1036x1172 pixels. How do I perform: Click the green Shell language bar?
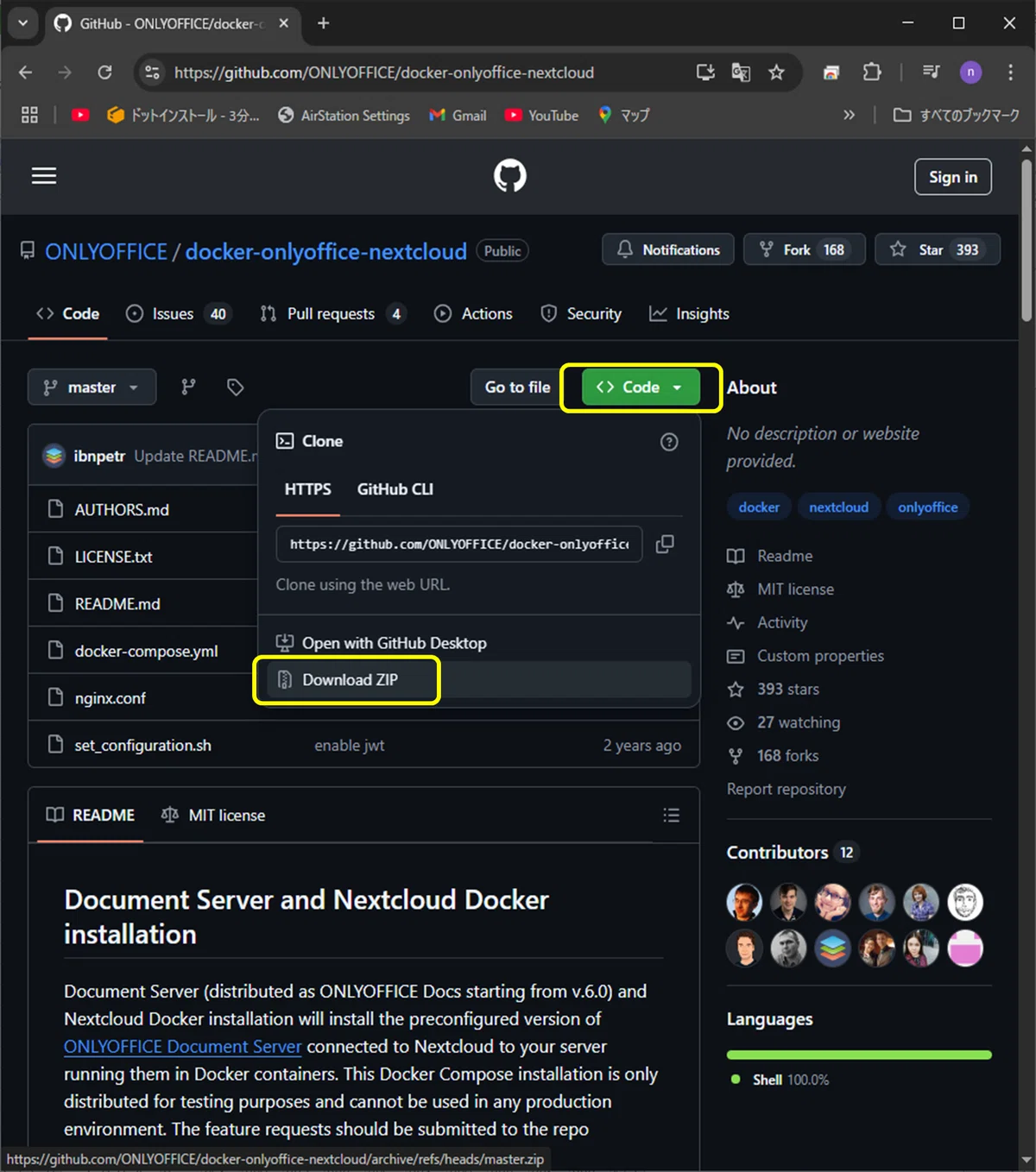[x=859, y=1055]
